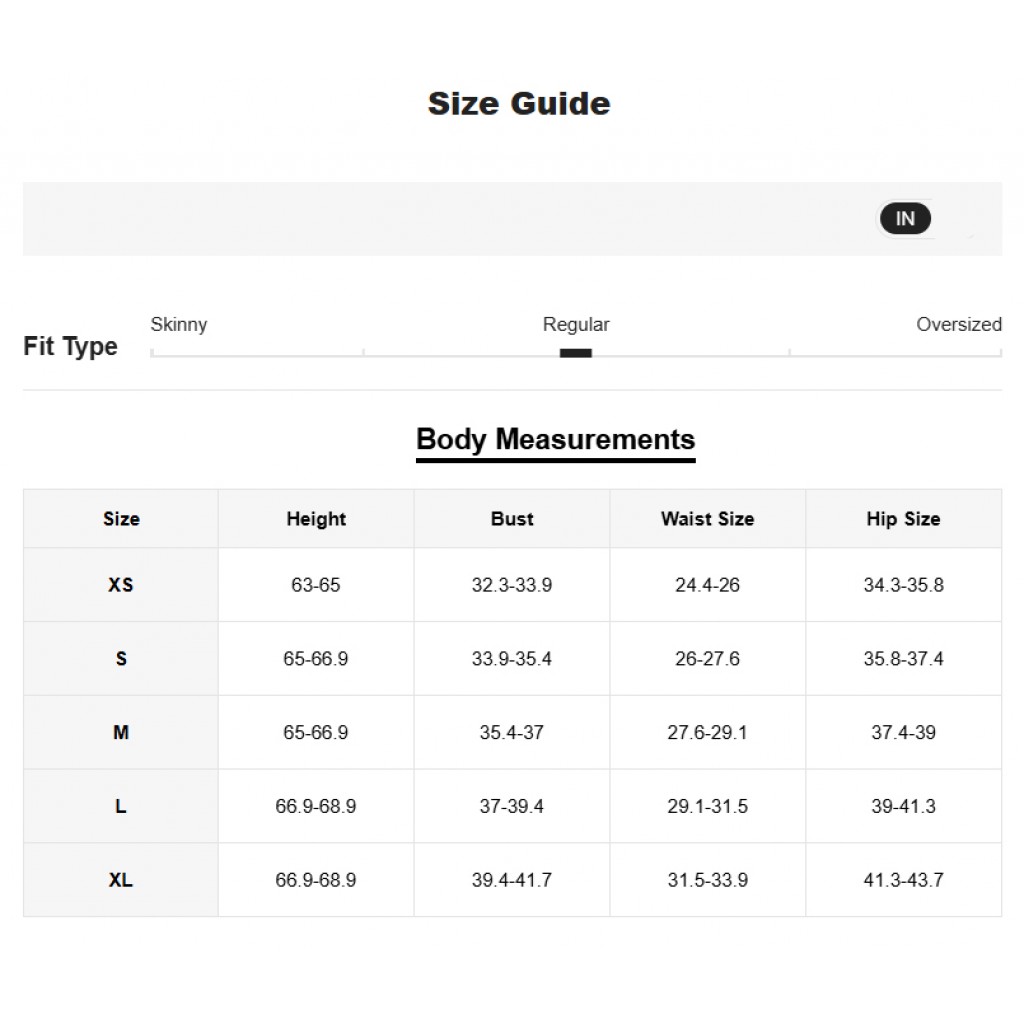1024x1024 pixels.
Task: Click the Height column header
Action: click(x=316, y=519)
